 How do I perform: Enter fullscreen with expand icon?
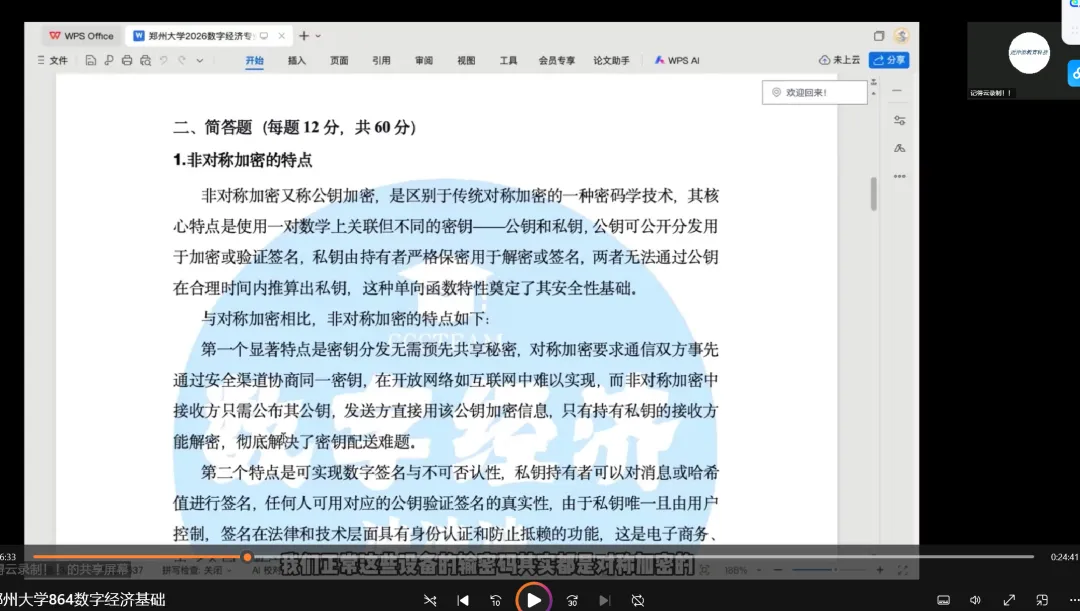(x=1009, y=601)
